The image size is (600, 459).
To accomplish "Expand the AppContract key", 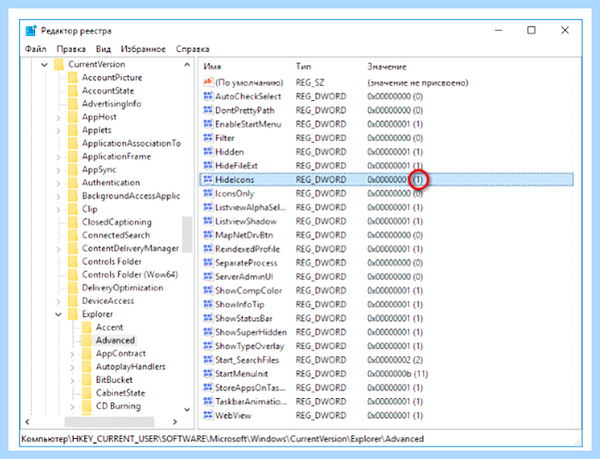I will tap(72, 354).
